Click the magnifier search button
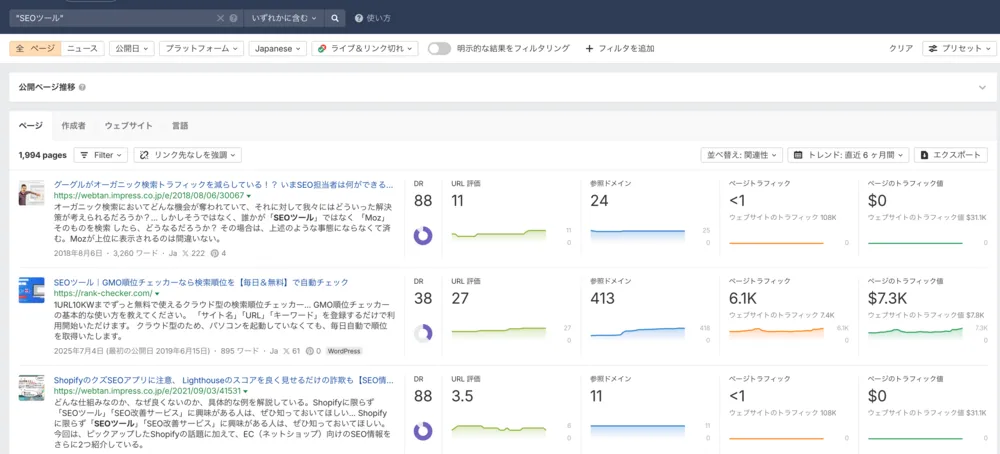1000x454 pixels. [x=335, y=18]
